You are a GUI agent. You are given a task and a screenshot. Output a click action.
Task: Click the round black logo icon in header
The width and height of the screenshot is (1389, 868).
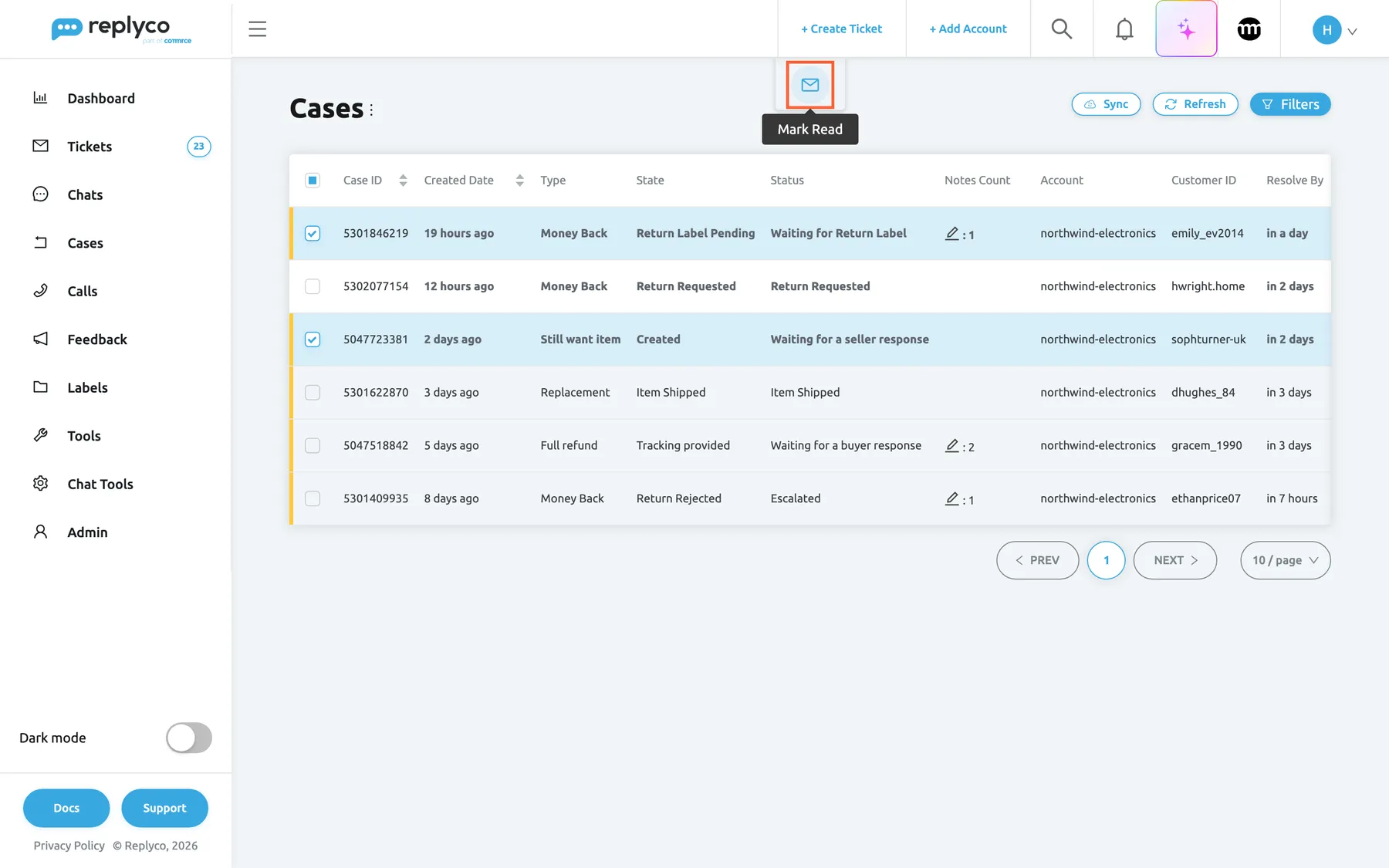click(x=1249, y=29)
